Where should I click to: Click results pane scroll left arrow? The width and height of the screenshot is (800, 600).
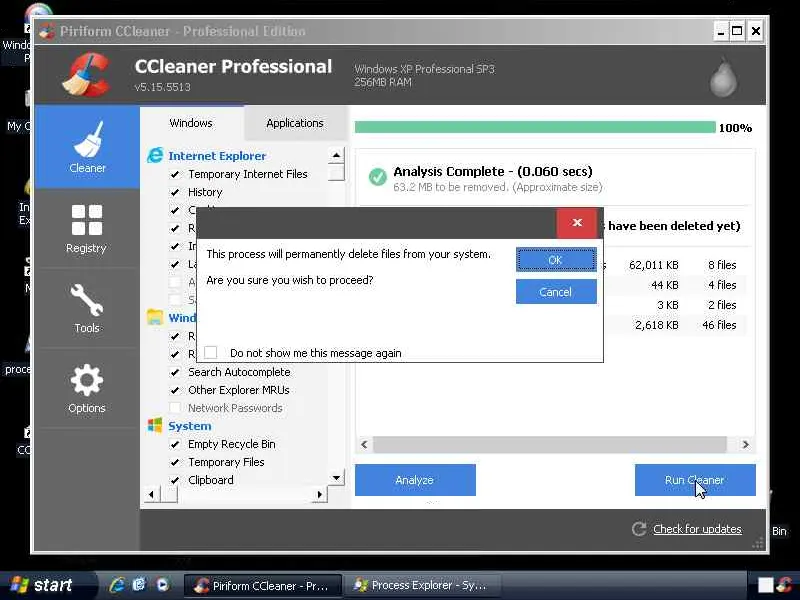[x=364, y=444]
